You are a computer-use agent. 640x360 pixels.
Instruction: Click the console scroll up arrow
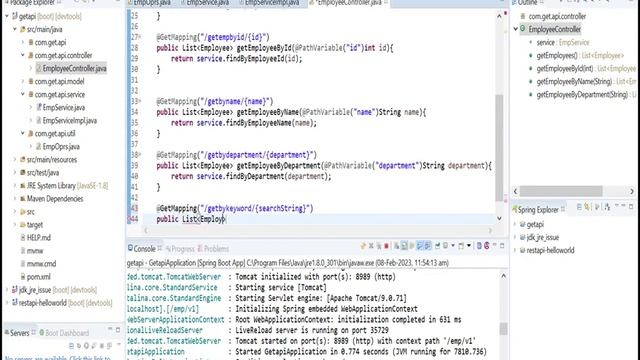coord(504,276)
